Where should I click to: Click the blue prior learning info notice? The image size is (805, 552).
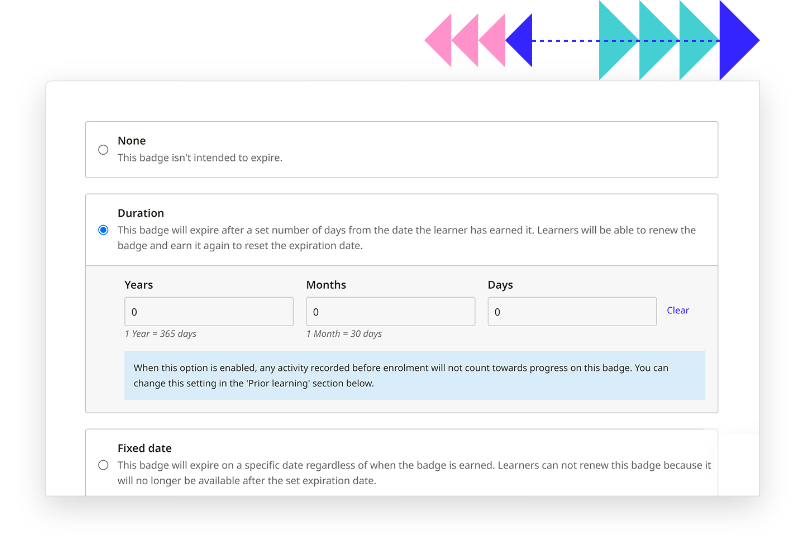[414, 375]
